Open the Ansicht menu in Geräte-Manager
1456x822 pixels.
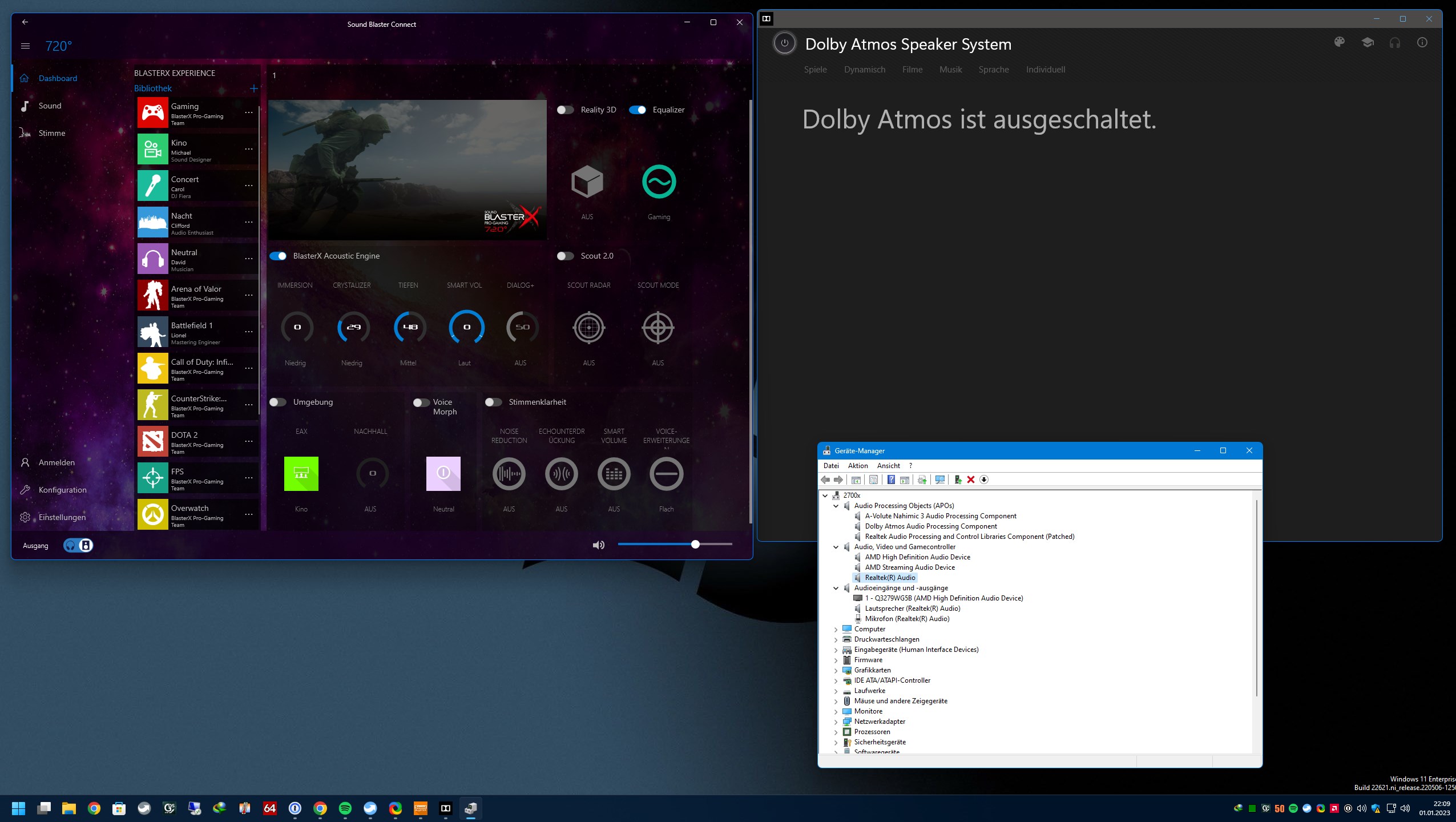coord(888,466)
